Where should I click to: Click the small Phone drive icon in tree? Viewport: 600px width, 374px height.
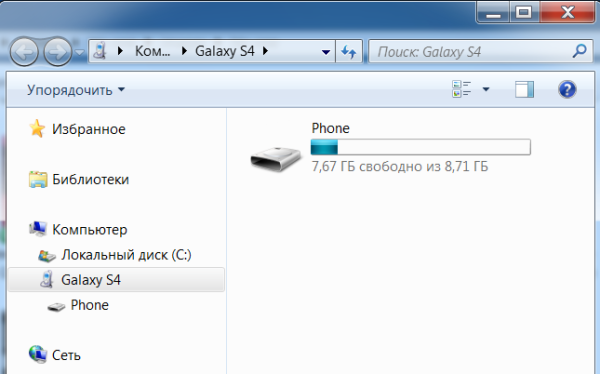pyautogui.click(x=56, y=307)
